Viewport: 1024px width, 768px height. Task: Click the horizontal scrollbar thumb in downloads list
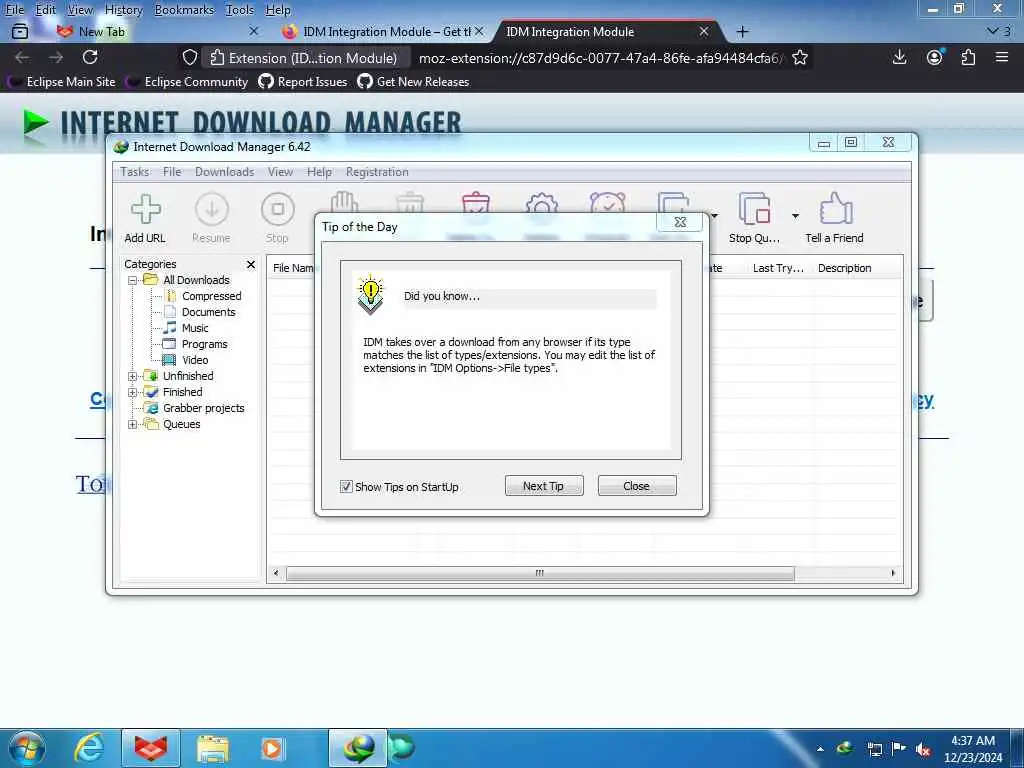[540, 573]
